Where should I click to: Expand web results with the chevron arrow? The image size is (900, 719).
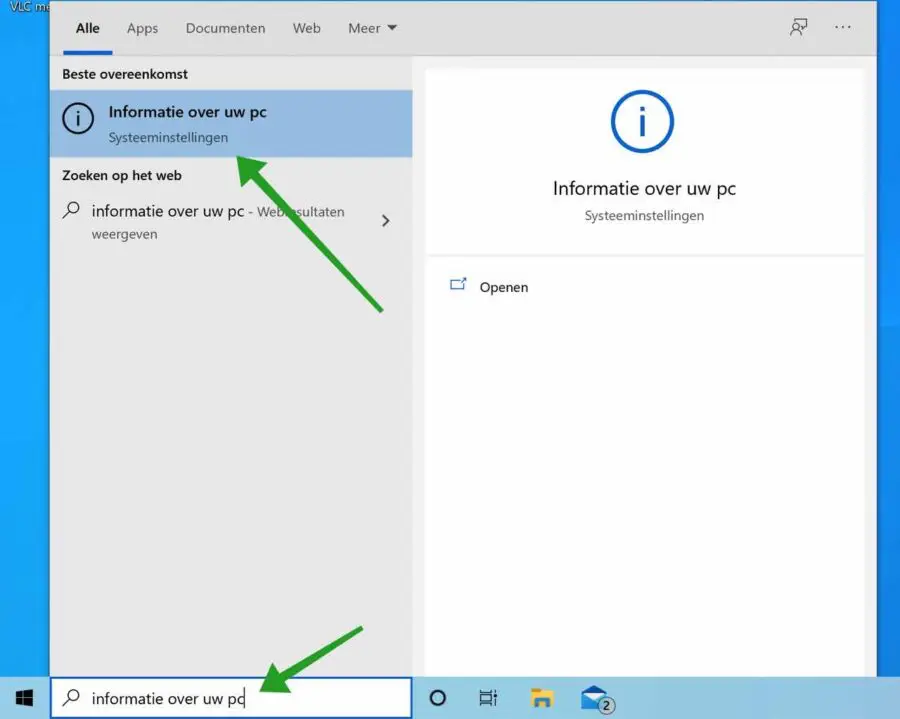pos(386,220)
